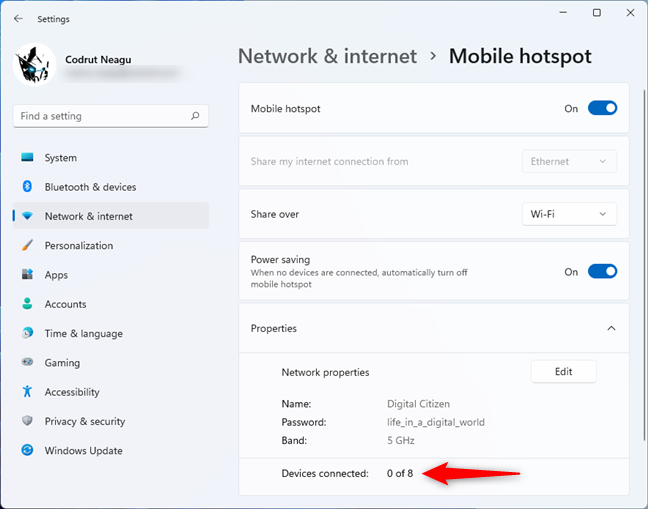This screenshot has height=509, width=648.
Task: Collapse the Properties section chevron
Action: click(x=611, y=328)
